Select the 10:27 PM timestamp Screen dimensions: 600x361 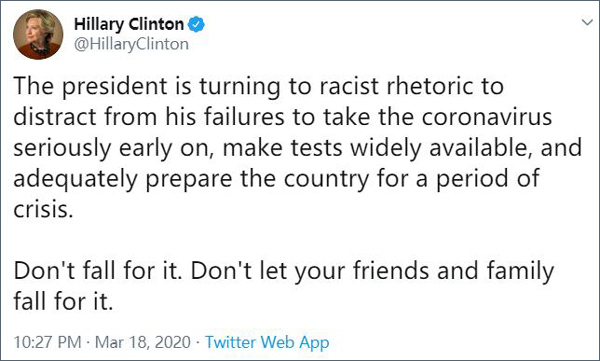point(47,342)
